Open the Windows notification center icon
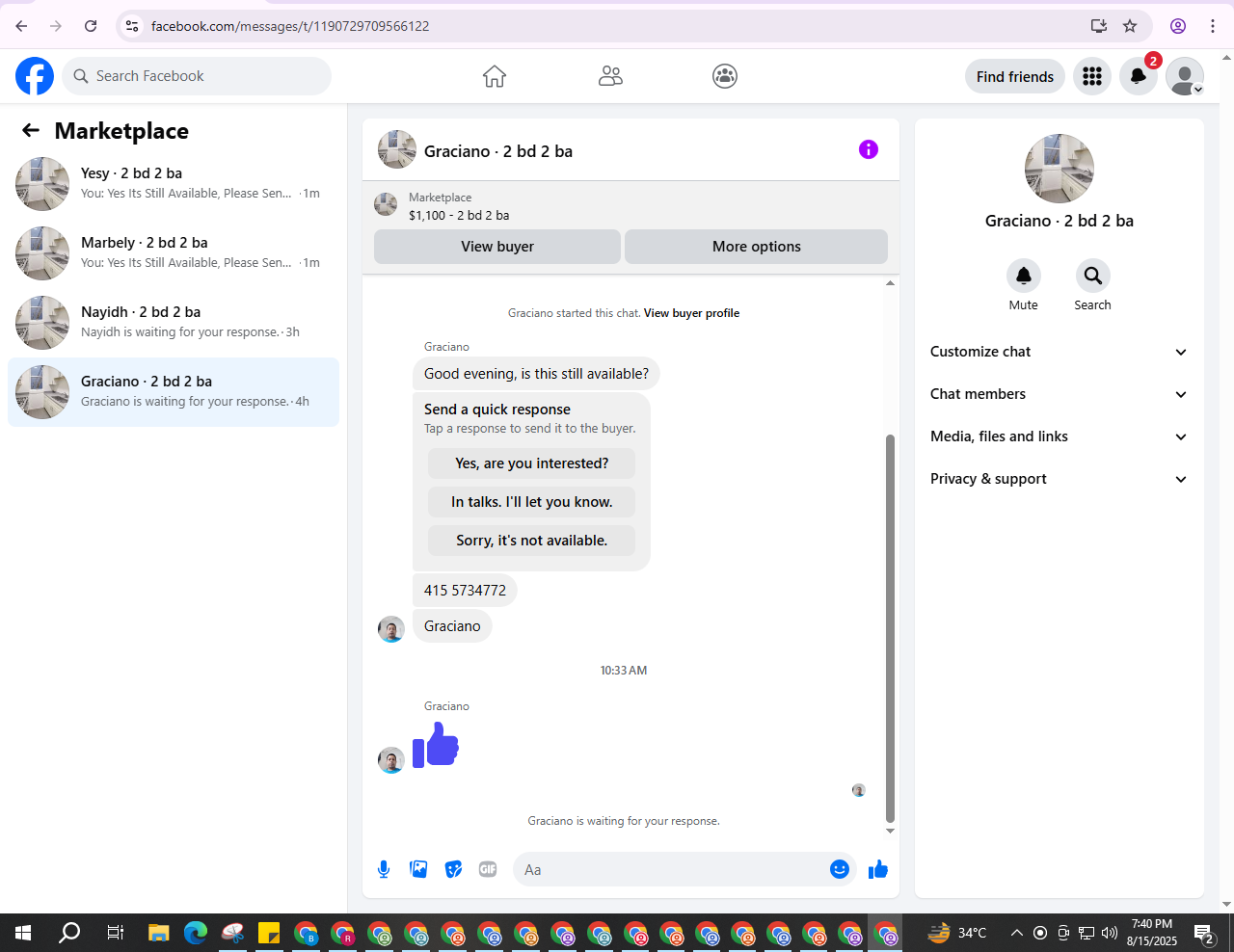The width and height of the screenshot is (1234, 952). click(x=1204, y=933)
